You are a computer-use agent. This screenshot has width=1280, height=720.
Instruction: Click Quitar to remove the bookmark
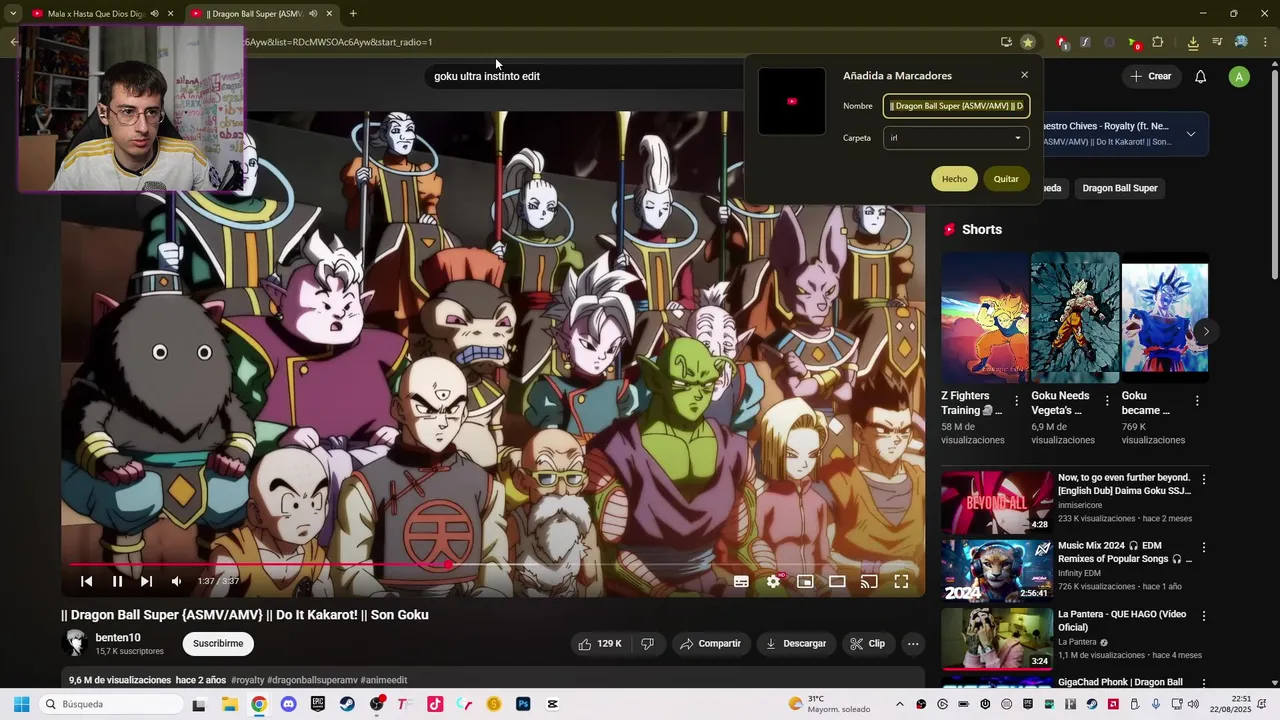[1006, 179]
